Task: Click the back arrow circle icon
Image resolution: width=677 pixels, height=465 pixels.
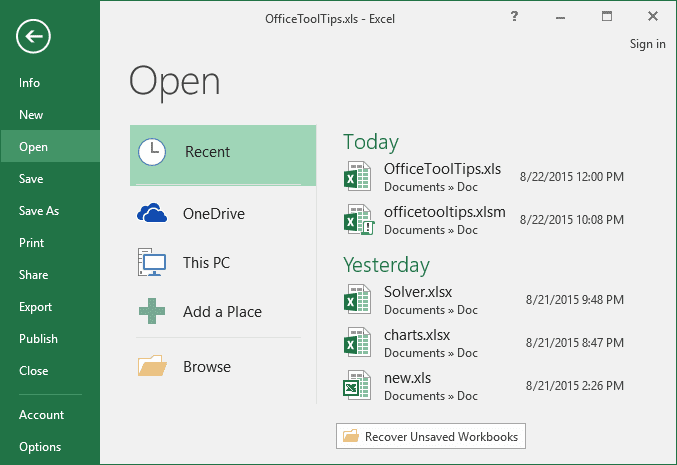Action: pyautogui.click(x=33, y=36)
